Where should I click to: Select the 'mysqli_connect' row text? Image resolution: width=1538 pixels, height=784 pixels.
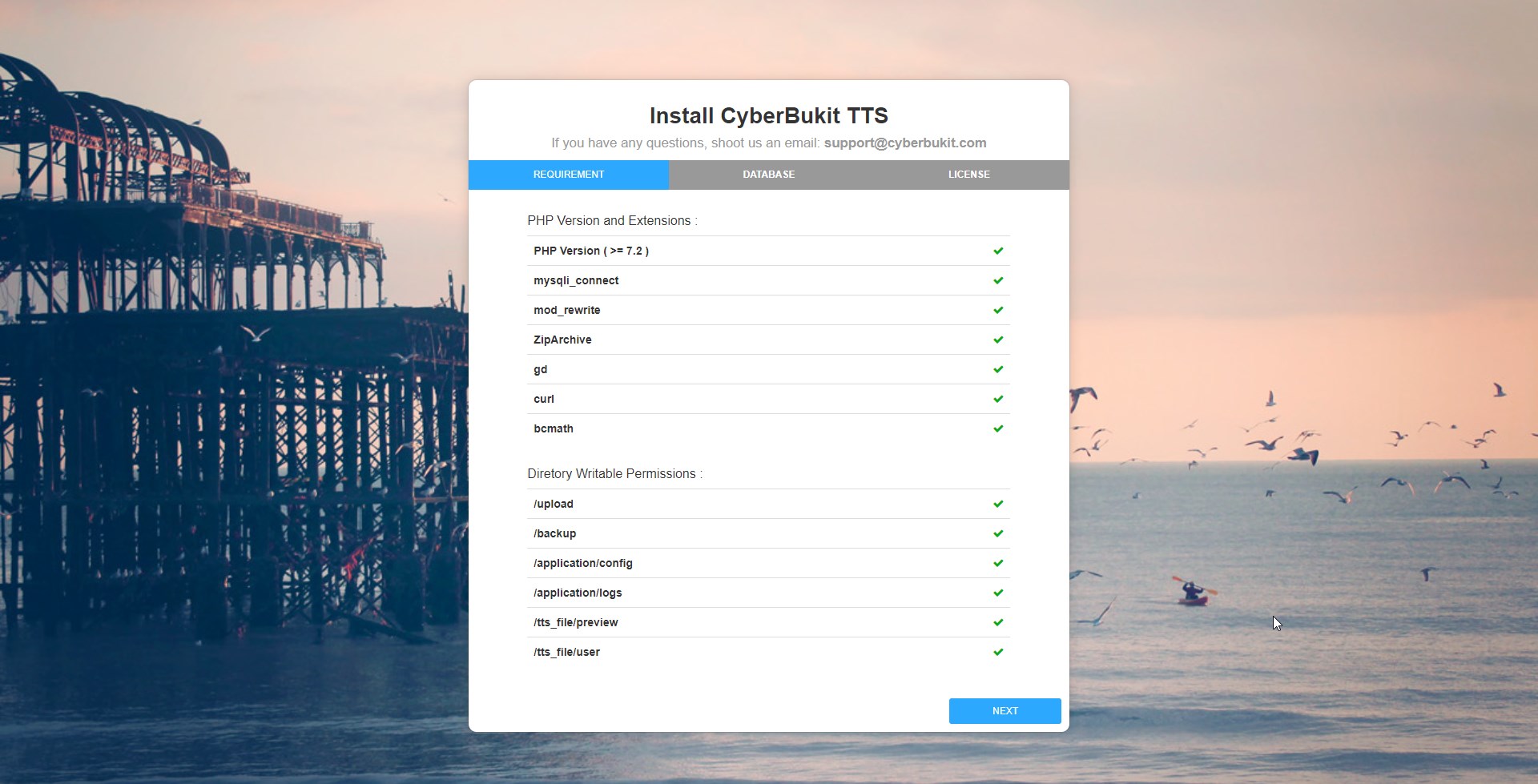coord(576,280)
